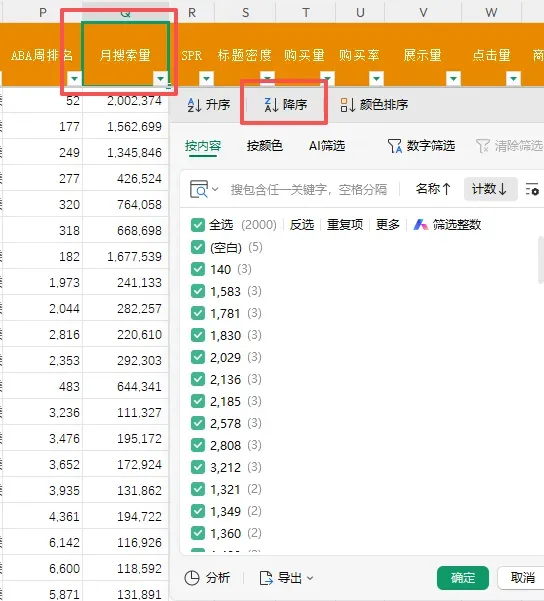Viewport: 544px width, 601px height.
Task: Open SPR column filter dropdown
Action: 206,79
